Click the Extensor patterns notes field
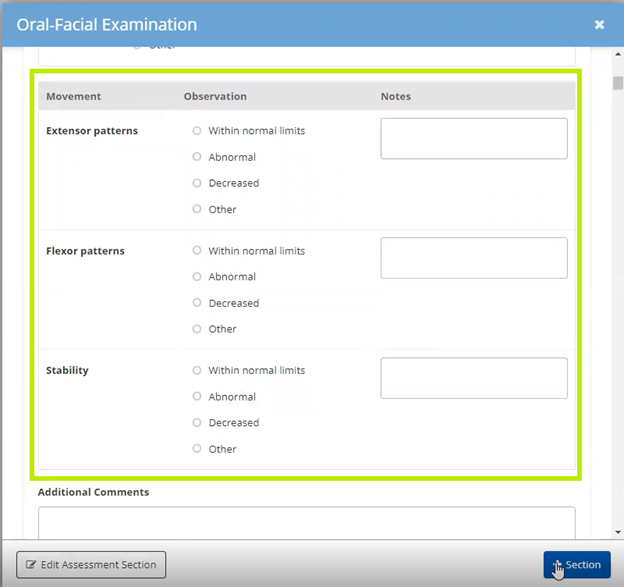Viewport: 624px width, 587px height. 474,138
